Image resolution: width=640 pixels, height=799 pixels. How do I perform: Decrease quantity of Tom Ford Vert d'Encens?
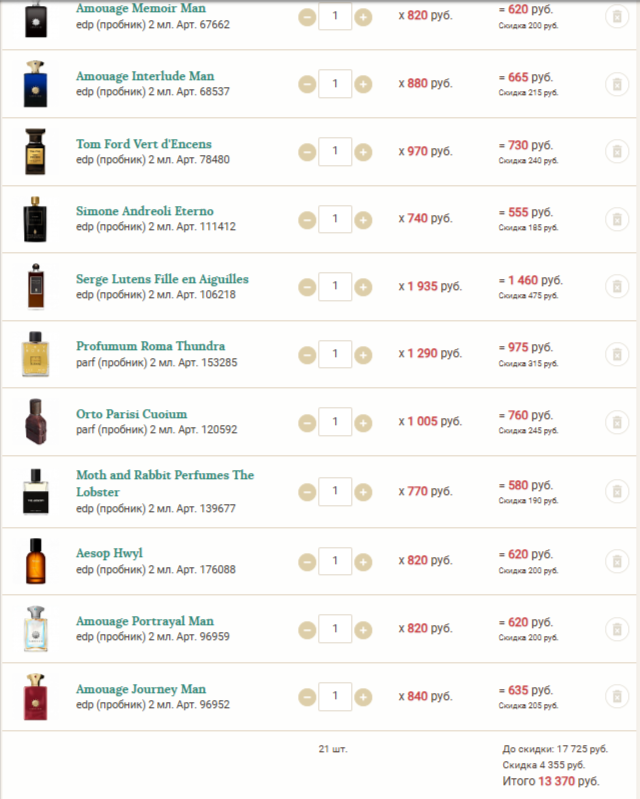[x=307, y=152]
